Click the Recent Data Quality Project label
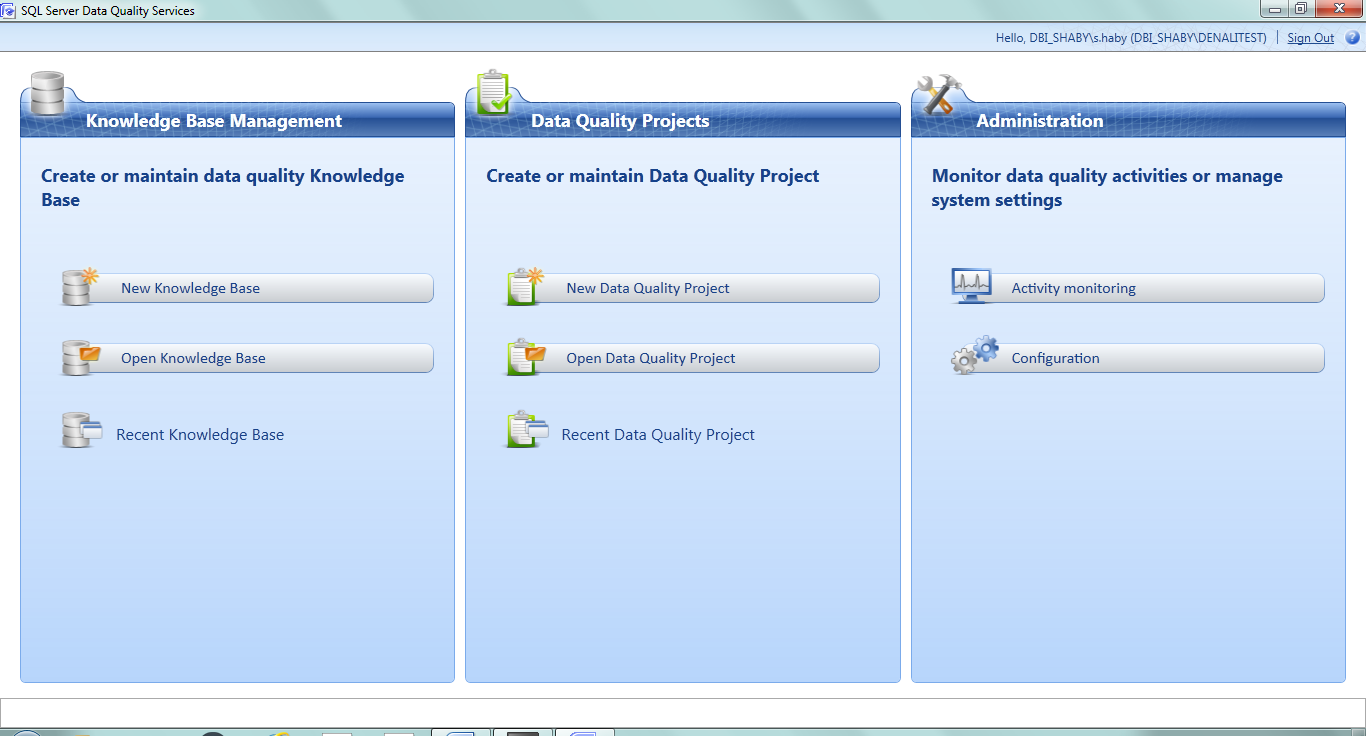1366x736 pixels. tap(658, 435)
